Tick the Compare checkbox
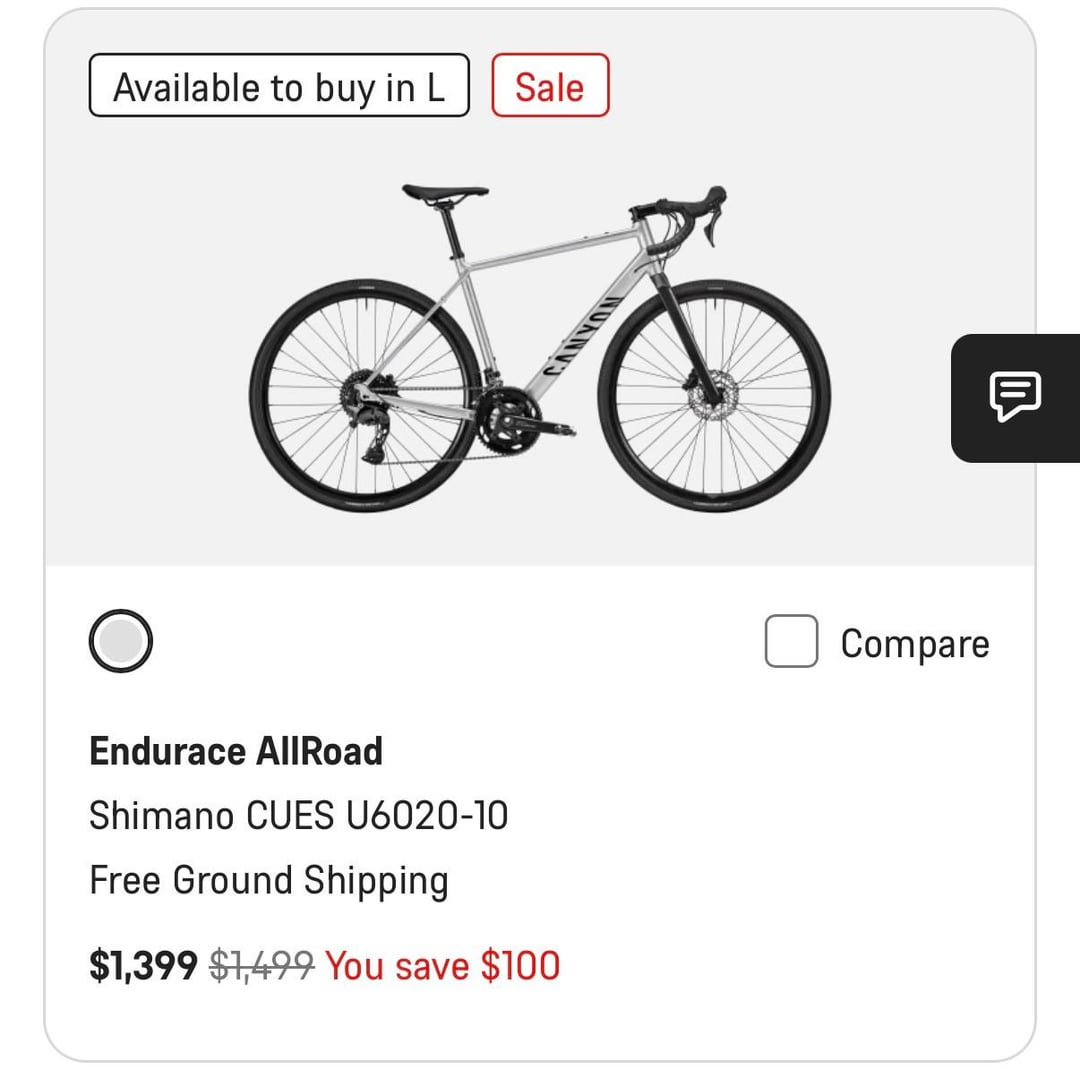 coord(791,641)
